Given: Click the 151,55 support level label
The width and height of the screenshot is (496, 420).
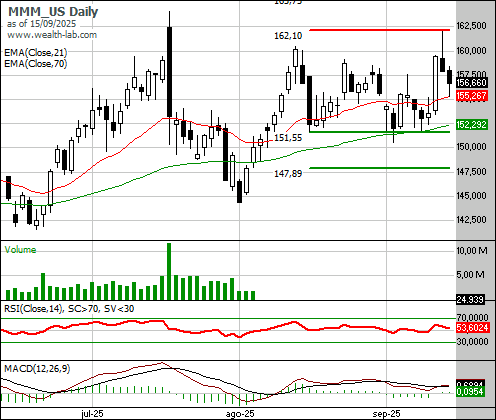Looking at the screenshot, I should (x=288, y=138).
